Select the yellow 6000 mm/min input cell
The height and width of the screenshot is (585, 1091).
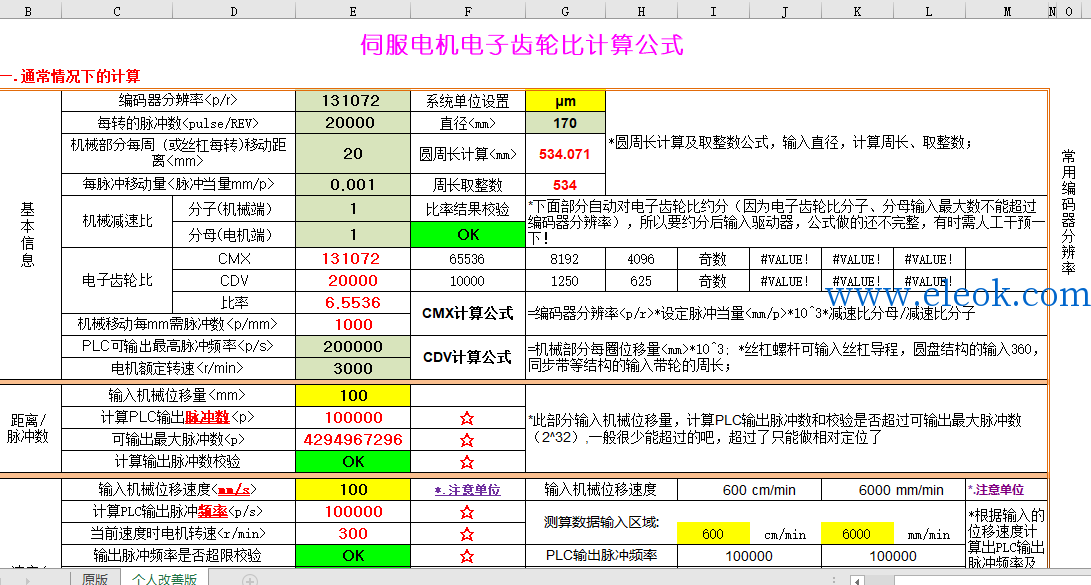(857, 534)
